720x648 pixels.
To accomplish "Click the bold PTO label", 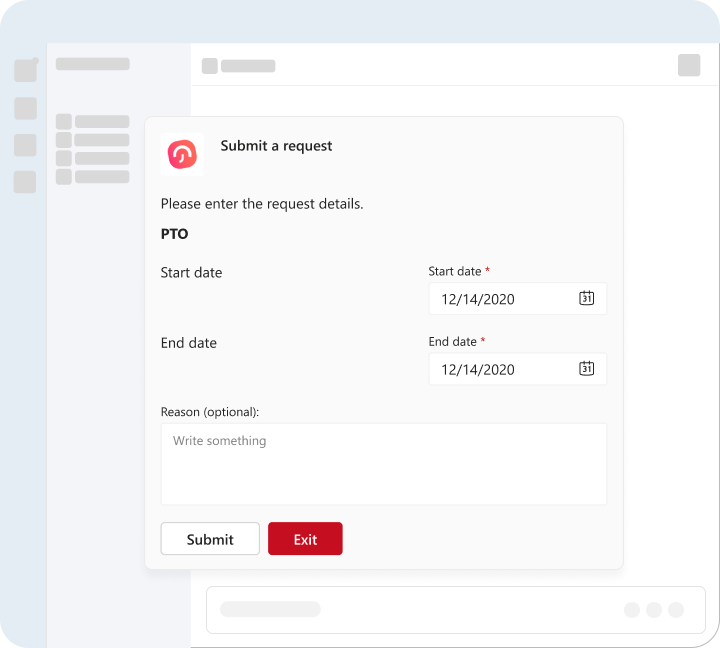I will coord(174,234).
